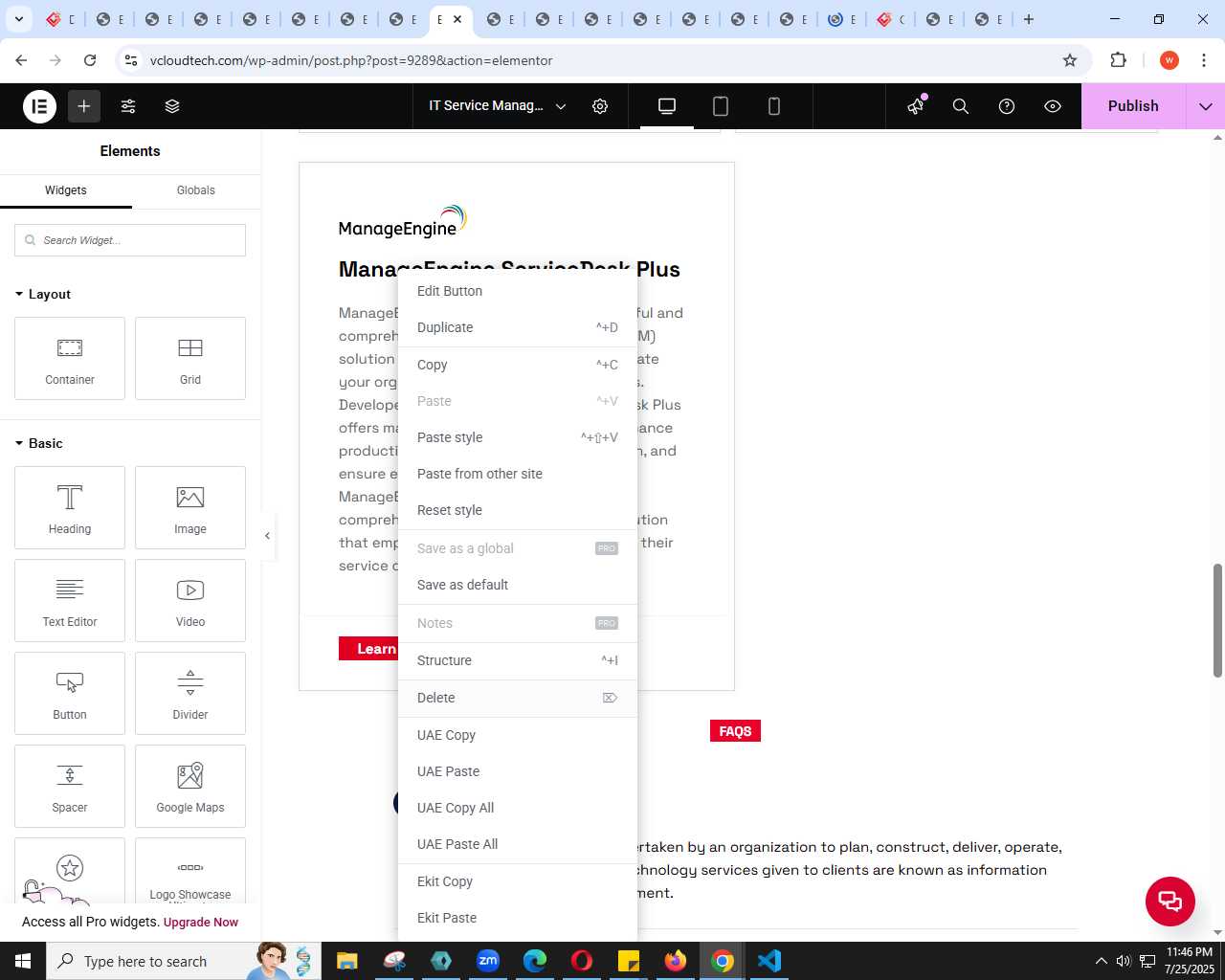This screenshot has height=980, width=1225.
Task: Open What's New megaphone icon
Action: coord(916,106)
